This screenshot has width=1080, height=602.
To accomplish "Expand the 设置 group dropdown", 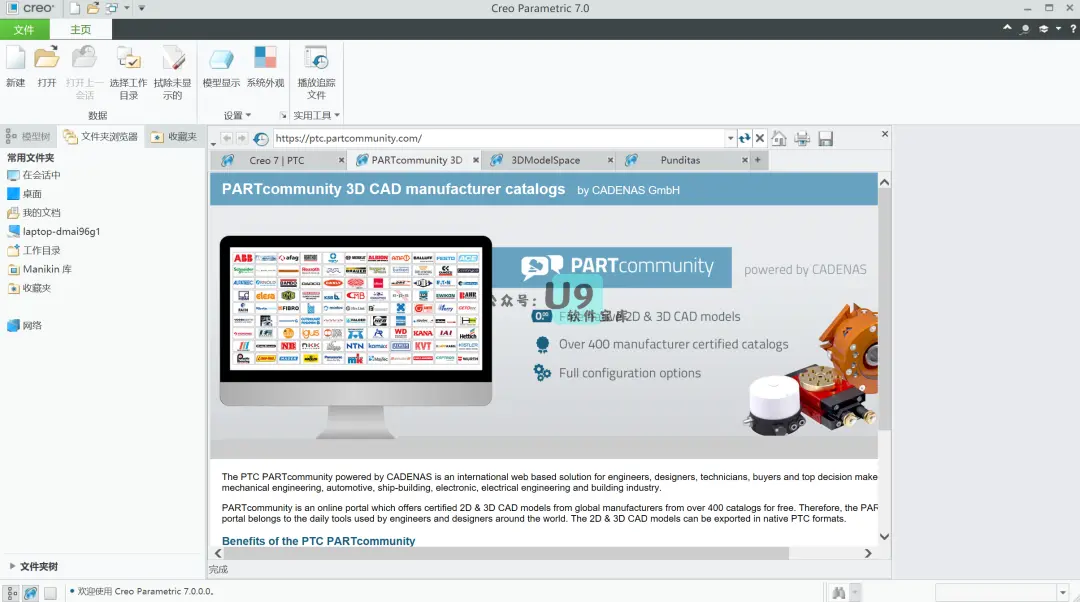I will 237,115.
